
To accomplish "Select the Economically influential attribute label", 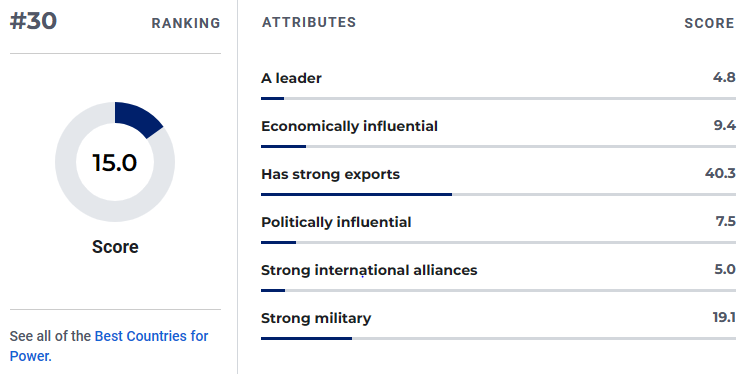I will coord(349,126).
